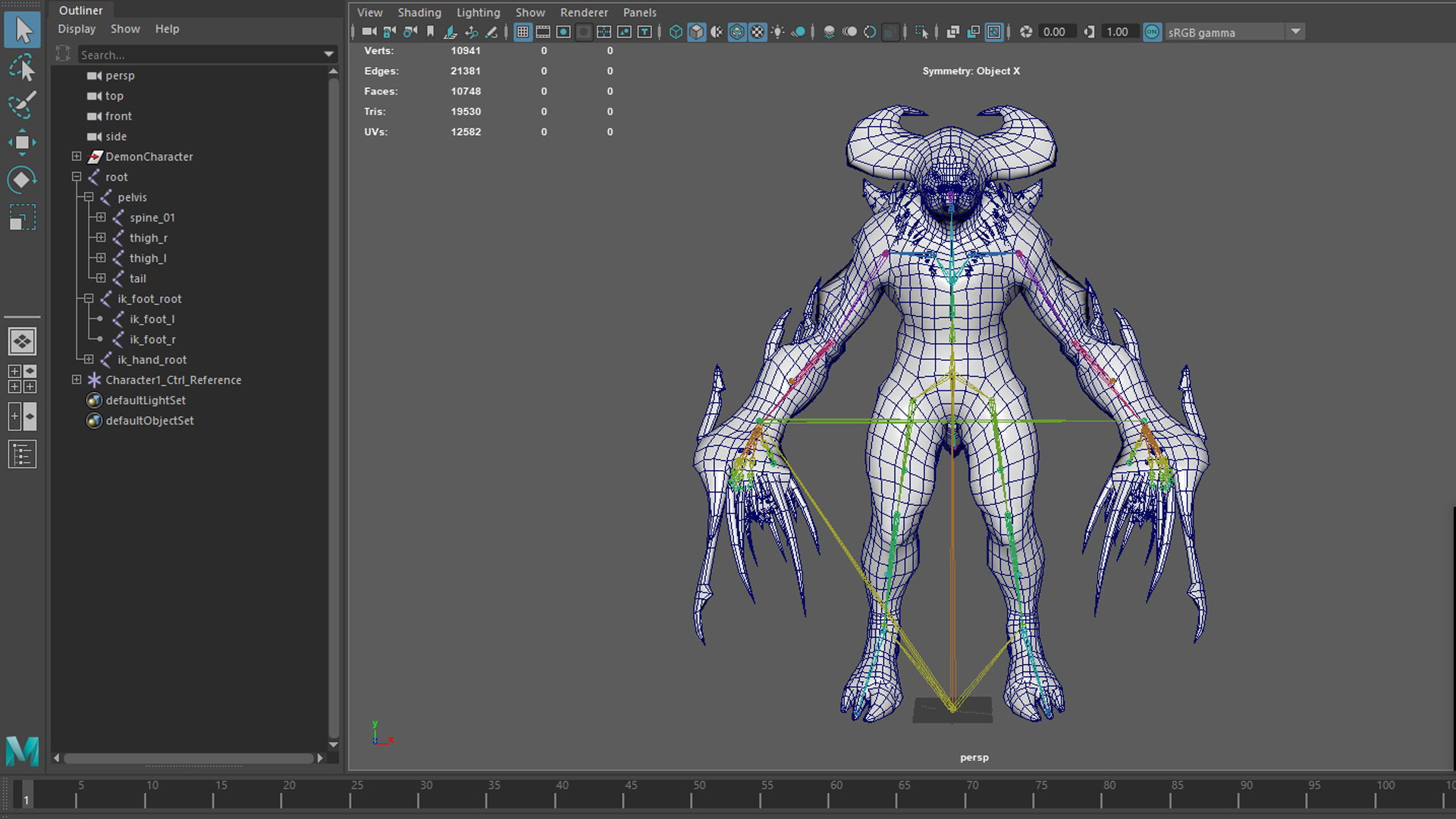Toggle the Resolution Gate display
Image resolution: width=1456 pixels, height=819 pixels.
click(x=563, y=32)
